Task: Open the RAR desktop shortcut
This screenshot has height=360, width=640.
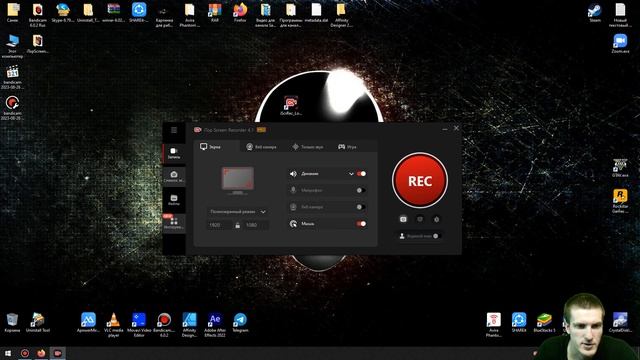Action: point(215,13)
